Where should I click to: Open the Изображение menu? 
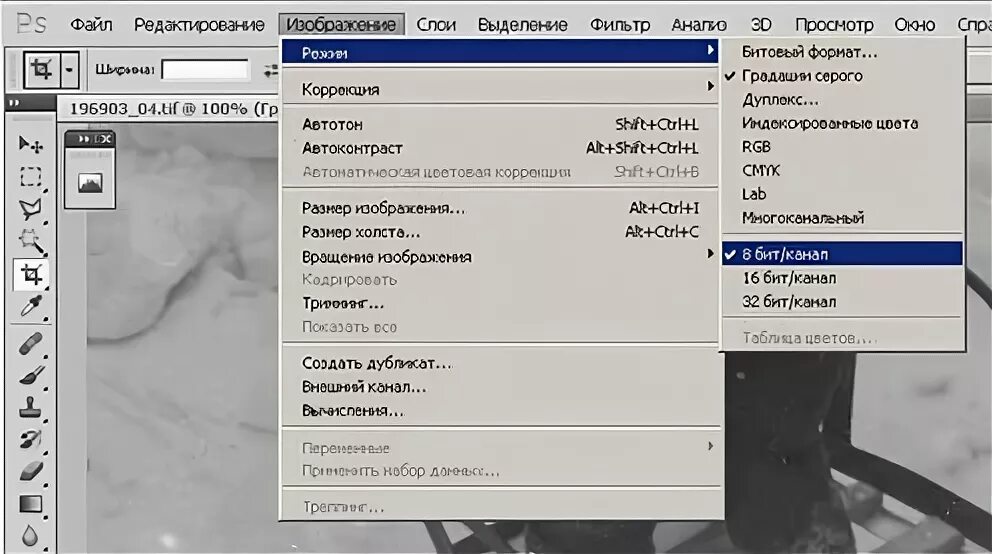[341, 25]
